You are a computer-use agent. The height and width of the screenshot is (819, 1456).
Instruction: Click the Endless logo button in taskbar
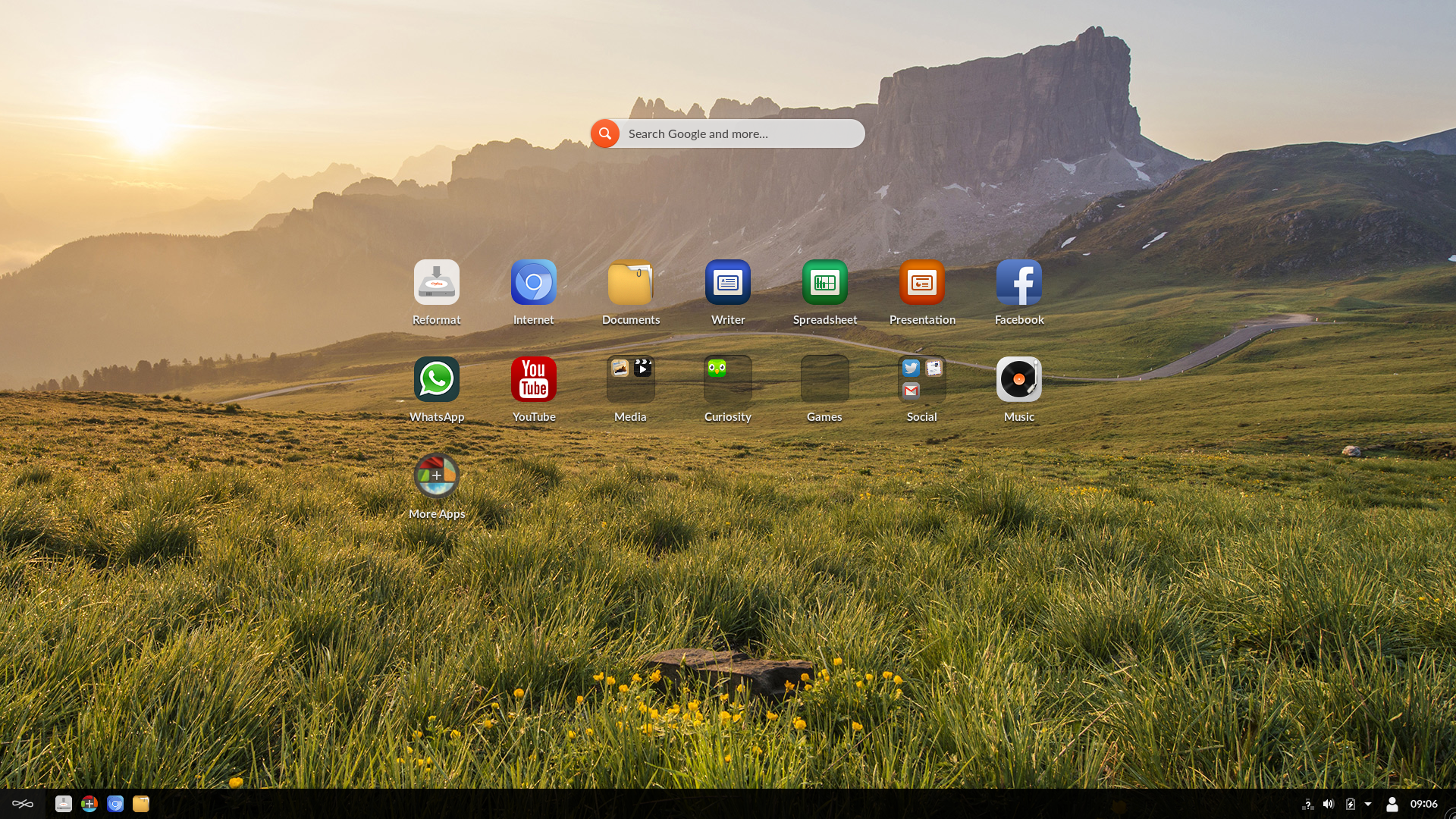[23, 804]
